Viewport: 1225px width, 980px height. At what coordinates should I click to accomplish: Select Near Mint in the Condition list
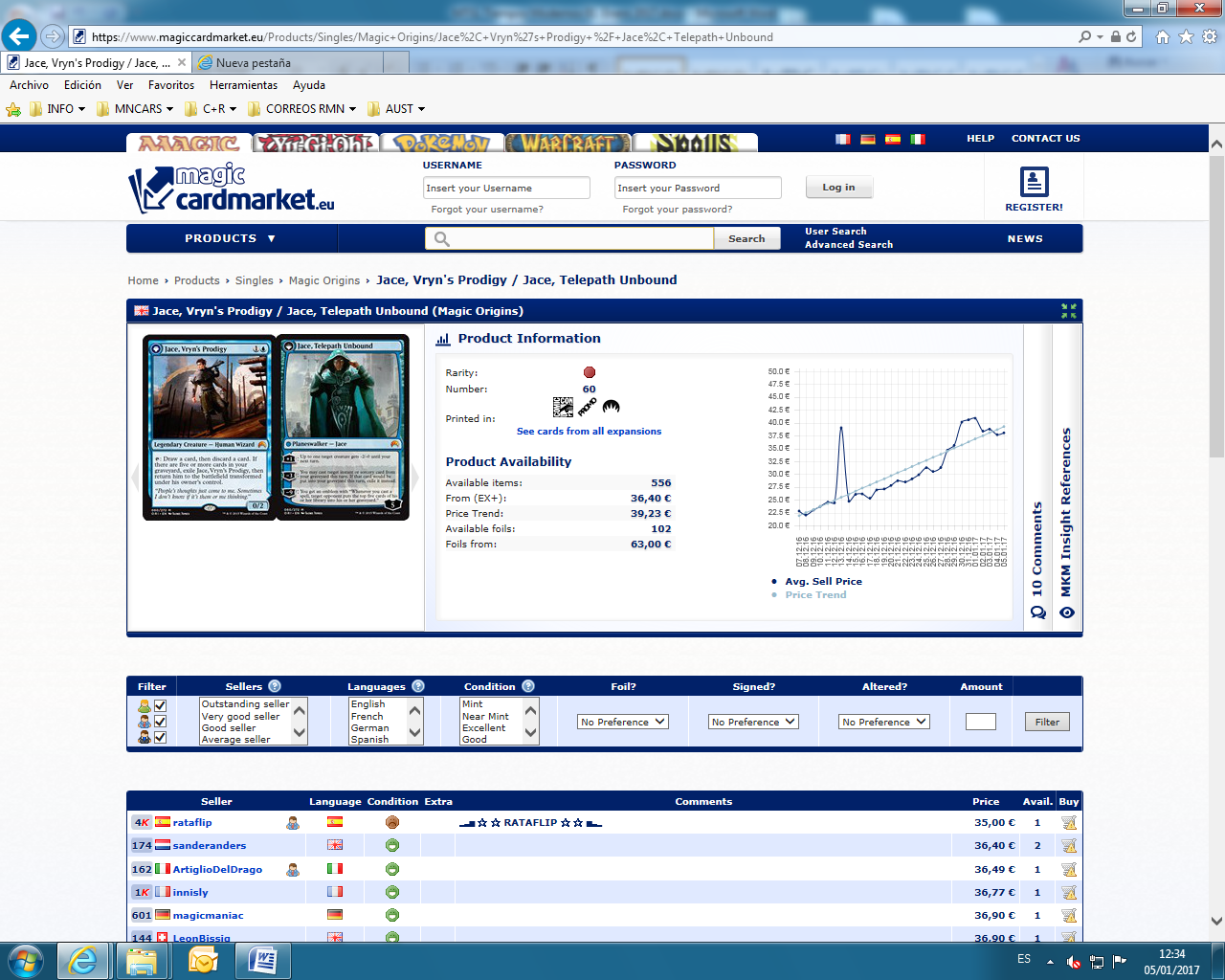[485, 716]
